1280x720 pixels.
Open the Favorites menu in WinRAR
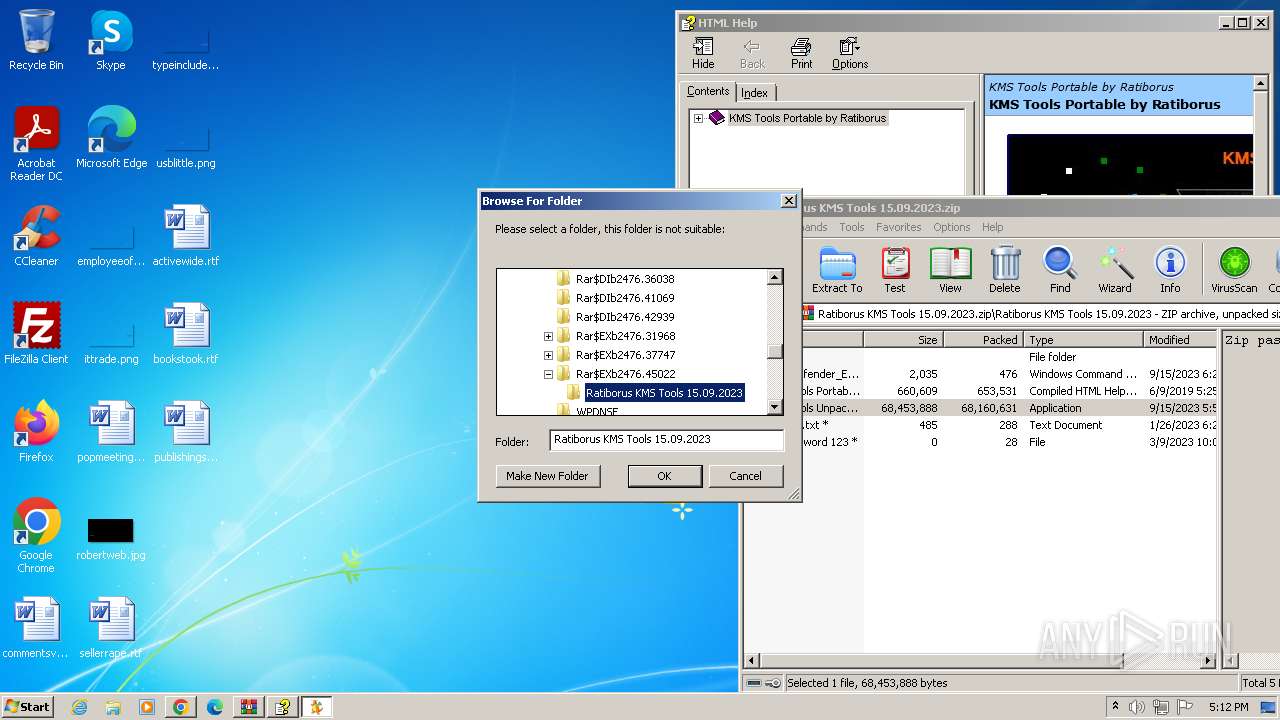(898, 227)
